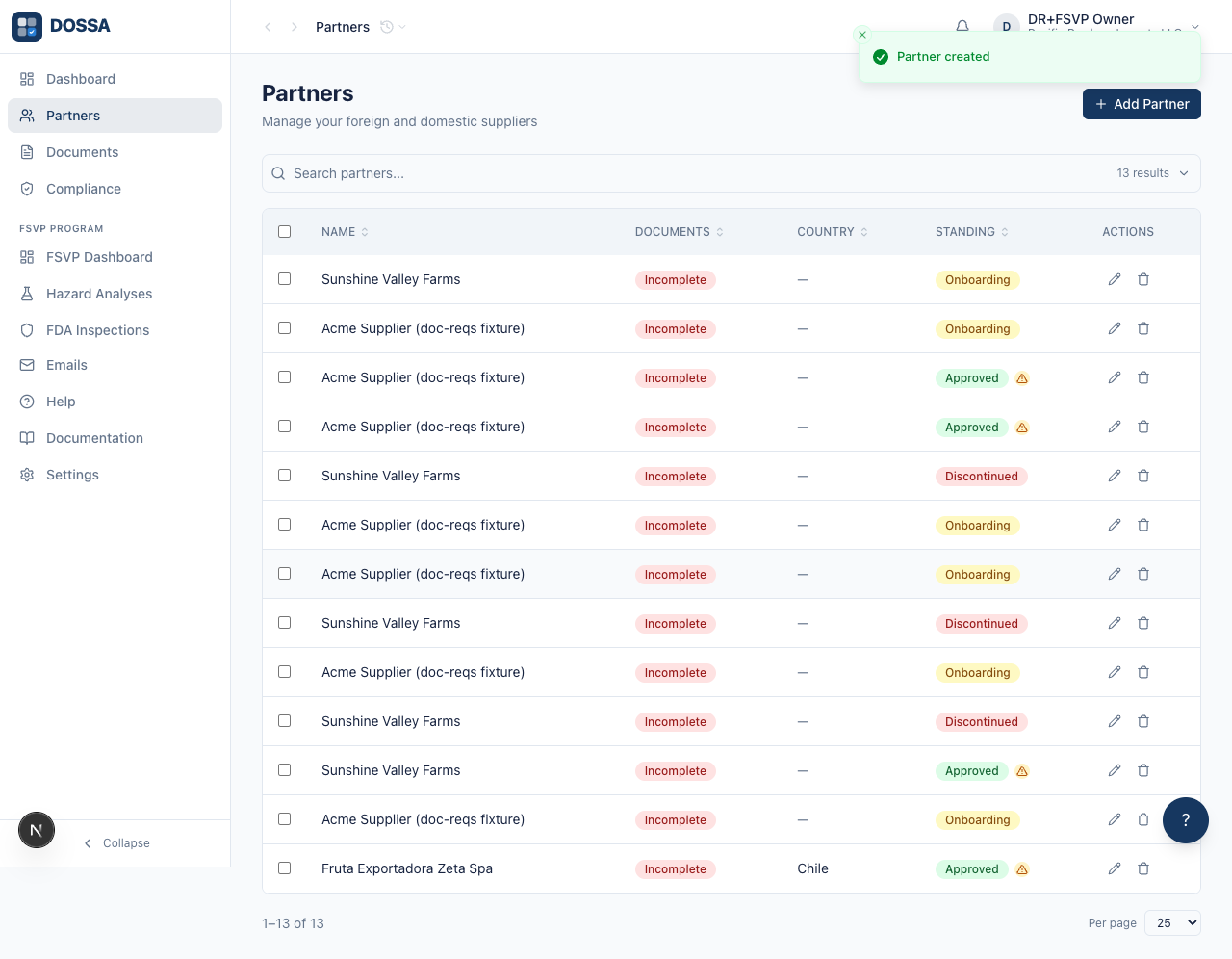Open the history clock dropdown near Partners breadcrumb
This screenshot has height=959, width=1232.
(393, 27)
